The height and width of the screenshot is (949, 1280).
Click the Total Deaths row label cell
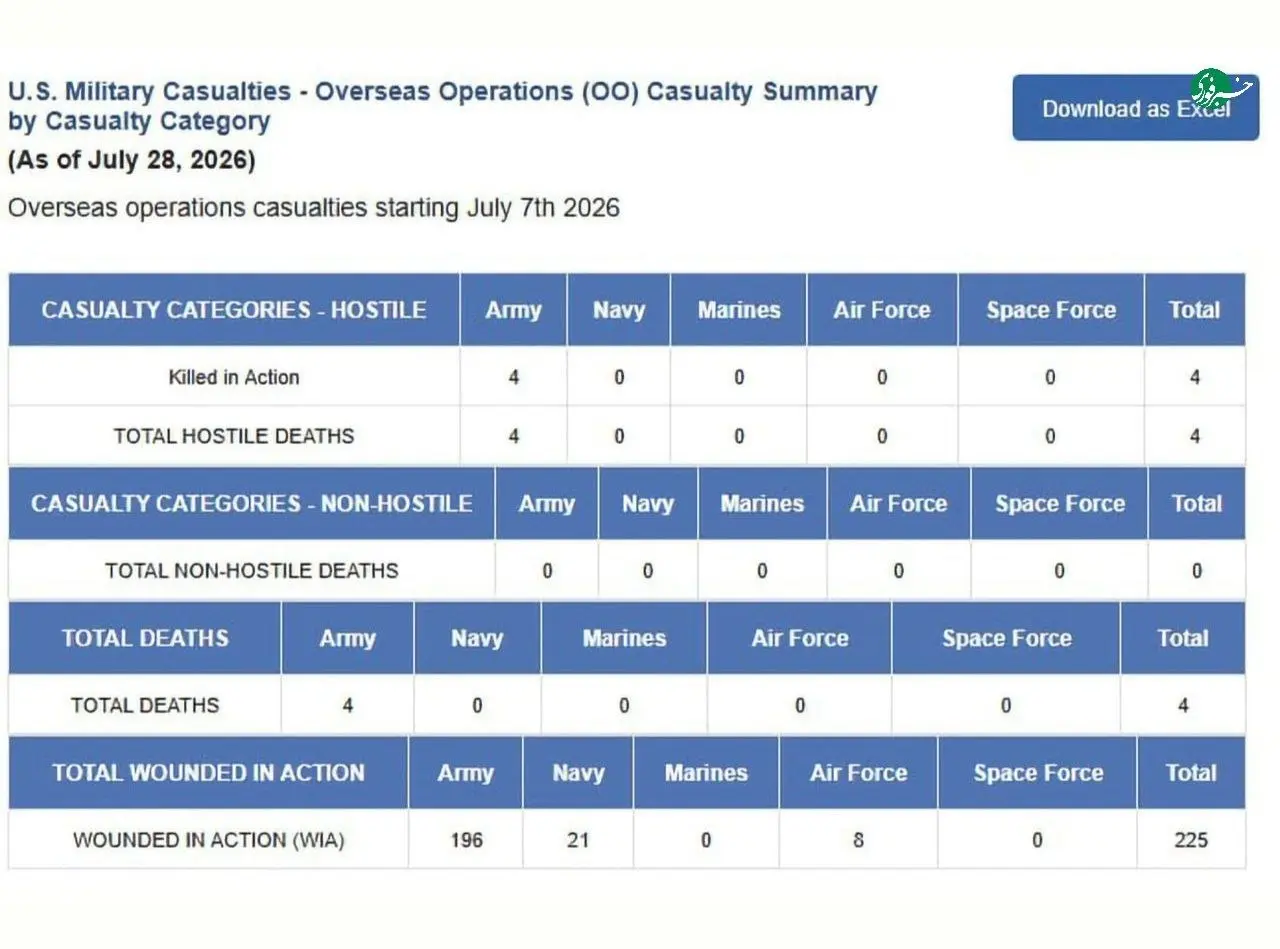coord(145,705)
